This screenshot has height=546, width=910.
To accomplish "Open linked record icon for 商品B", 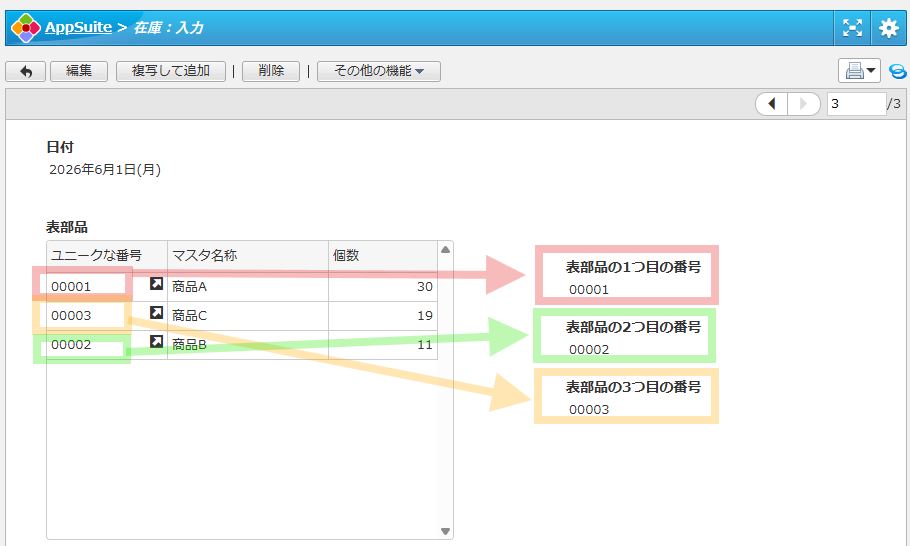I will pyautogui.click(x=156, y=341).
